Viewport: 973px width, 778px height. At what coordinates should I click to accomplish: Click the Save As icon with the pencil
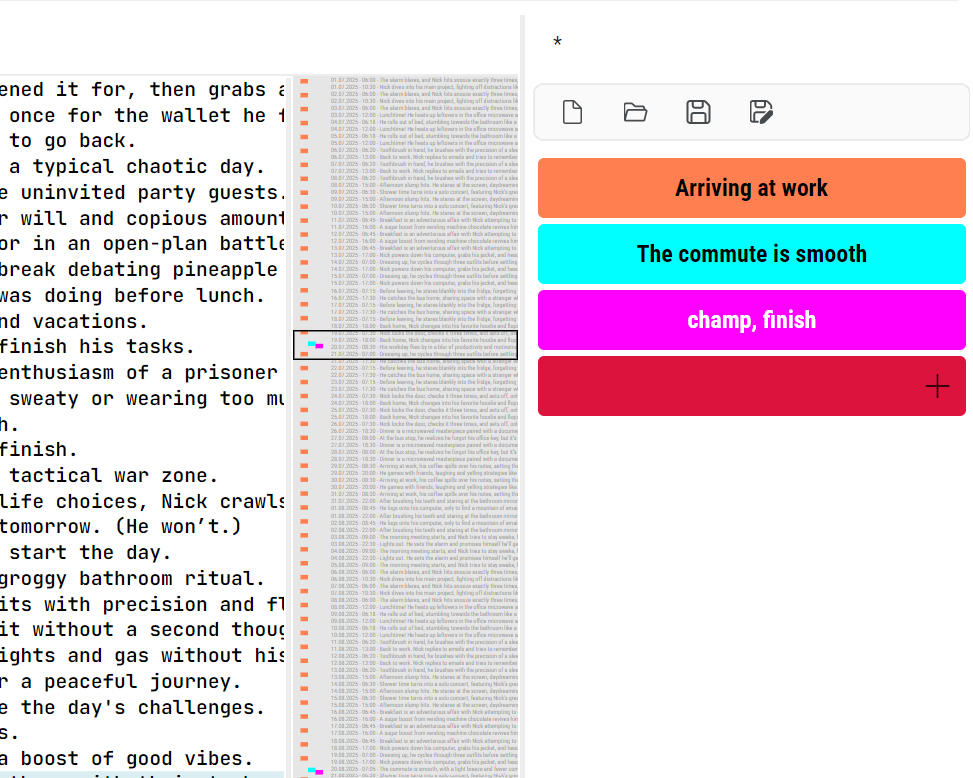pyautogui.click(x=760, y=112)
